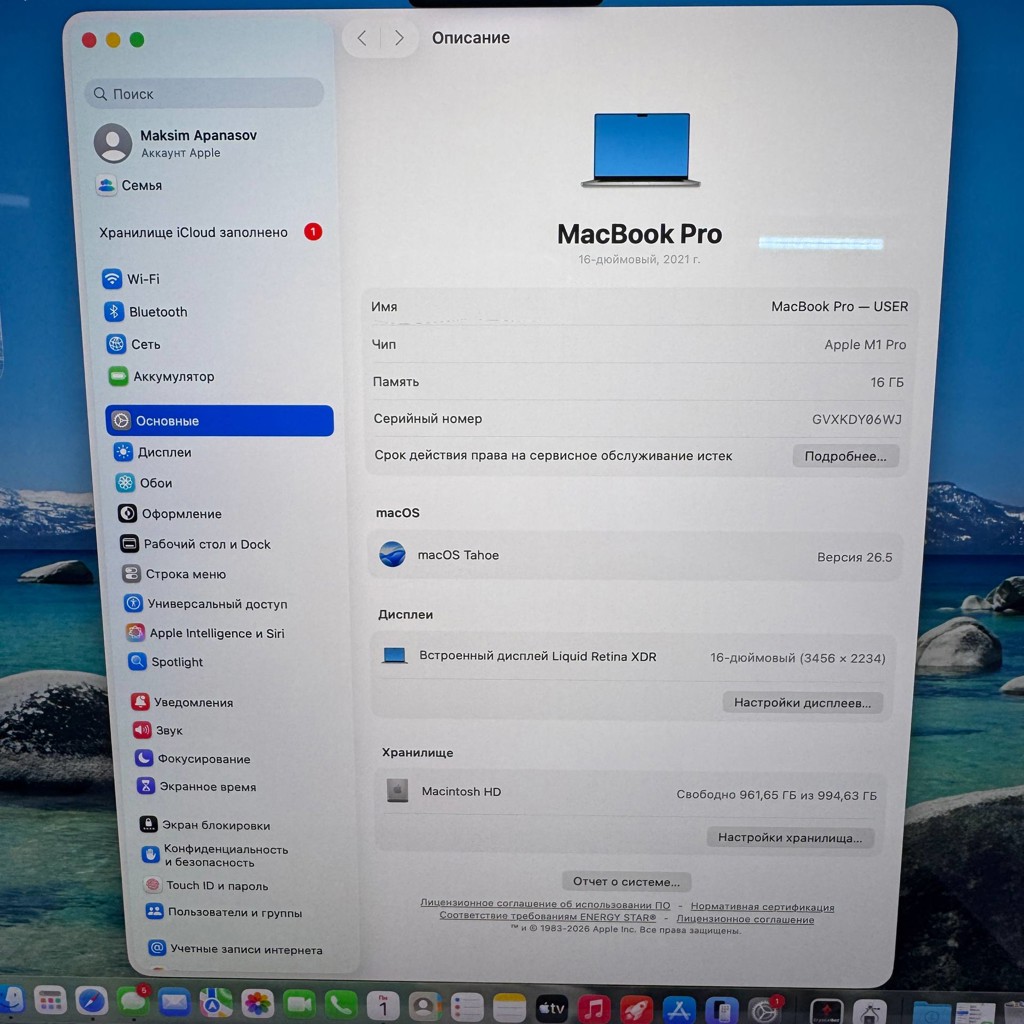
Task: Select the Основные (General) sidebar item
Action: tap(219, 421)
